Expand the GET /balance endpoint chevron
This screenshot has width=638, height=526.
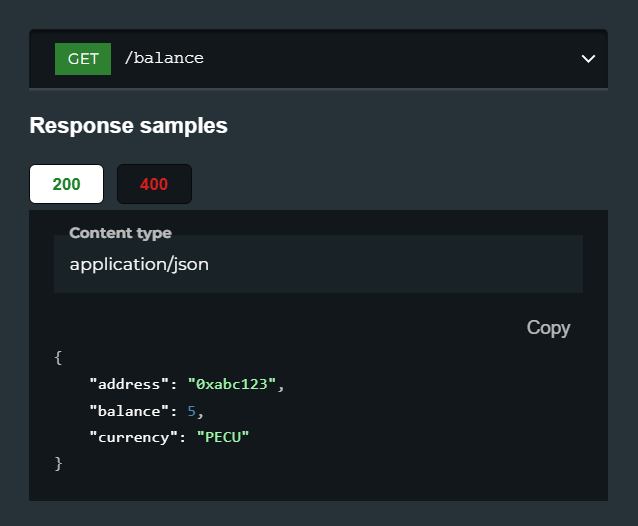(588, 59)
